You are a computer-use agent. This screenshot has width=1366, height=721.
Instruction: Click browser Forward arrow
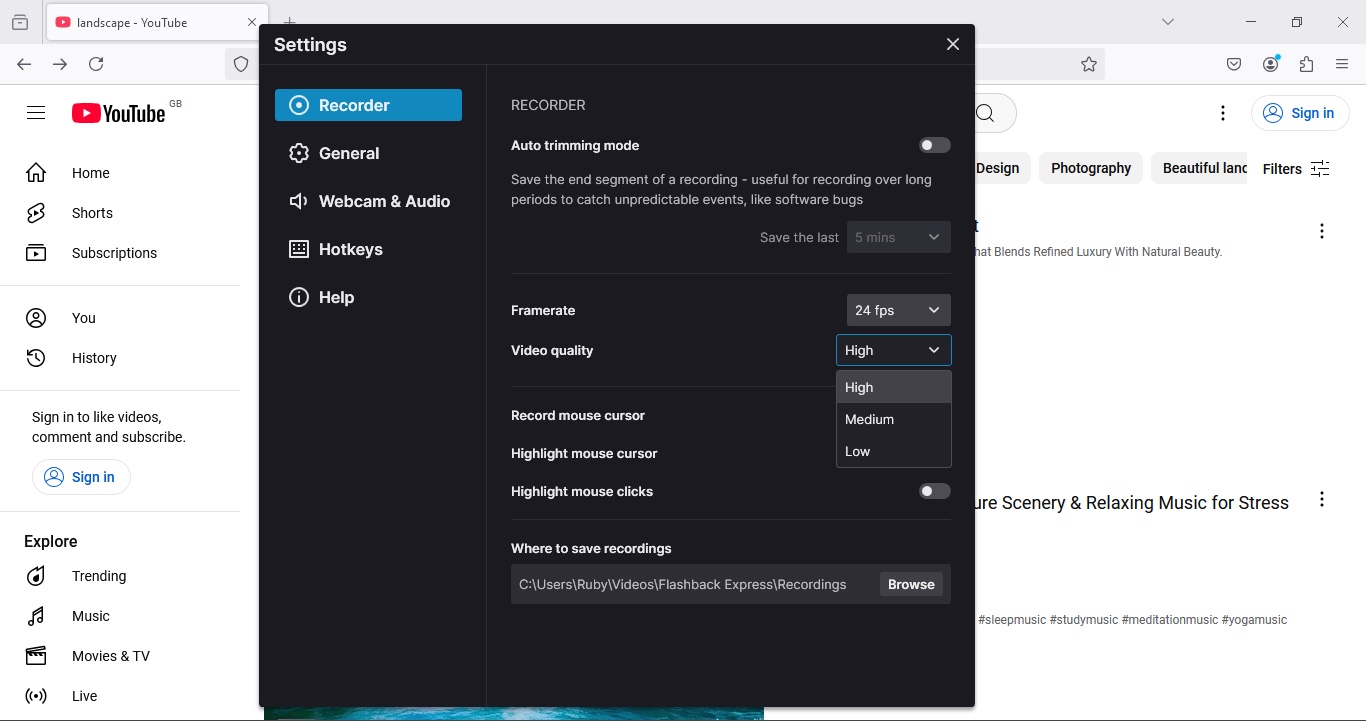pos(60,64)
